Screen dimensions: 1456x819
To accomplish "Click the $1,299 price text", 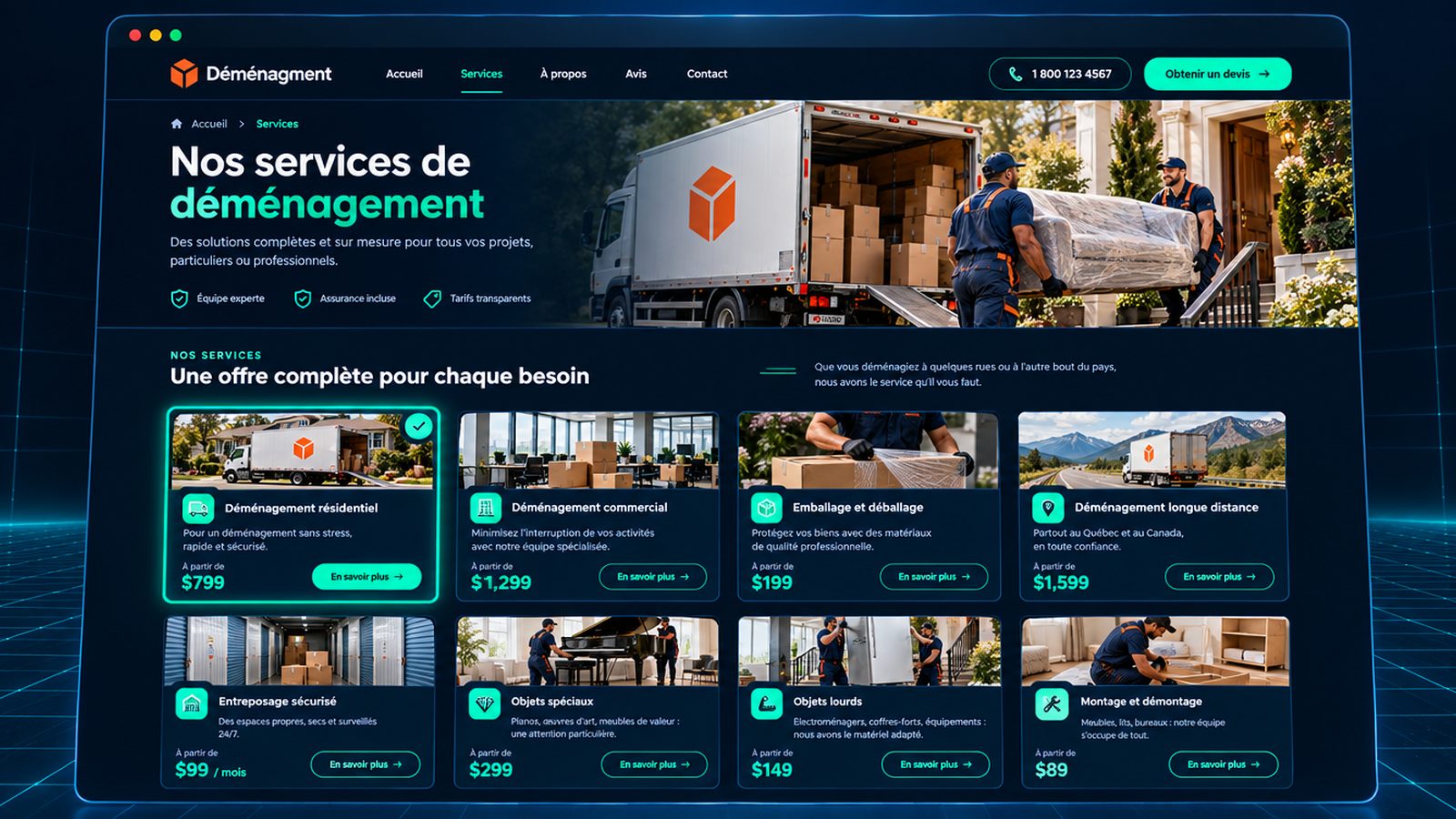I will click(501, 583).
